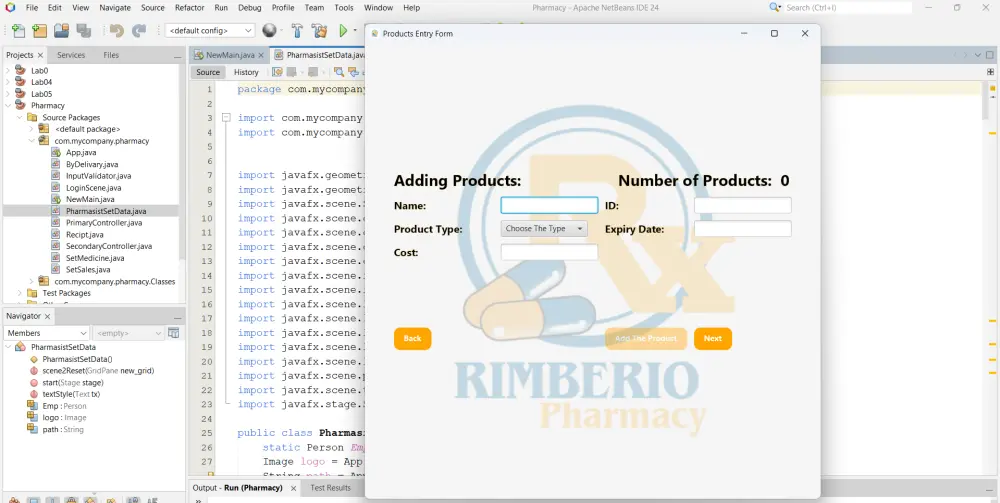Click the Add The Product button

pos(646,339)
